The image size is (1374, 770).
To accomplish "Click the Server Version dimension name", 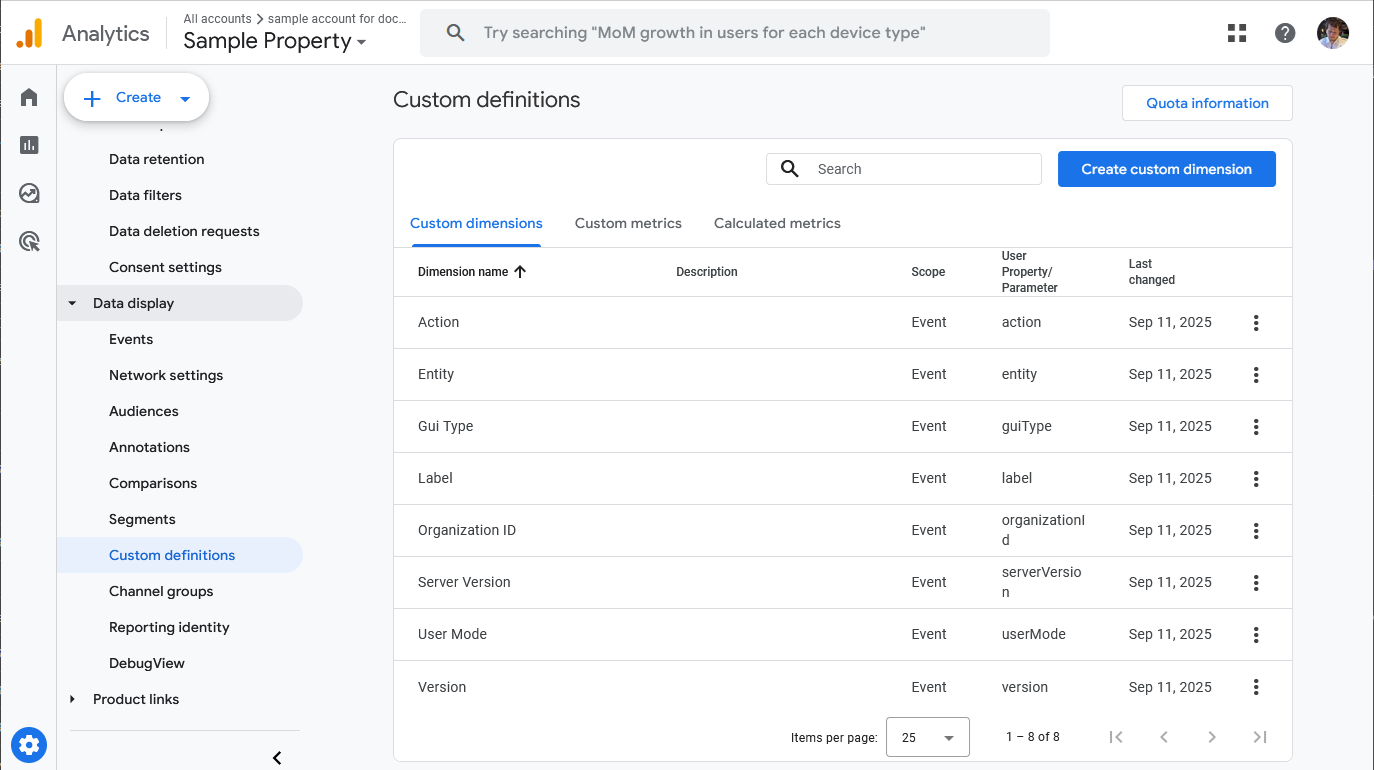I will point(464,582).
